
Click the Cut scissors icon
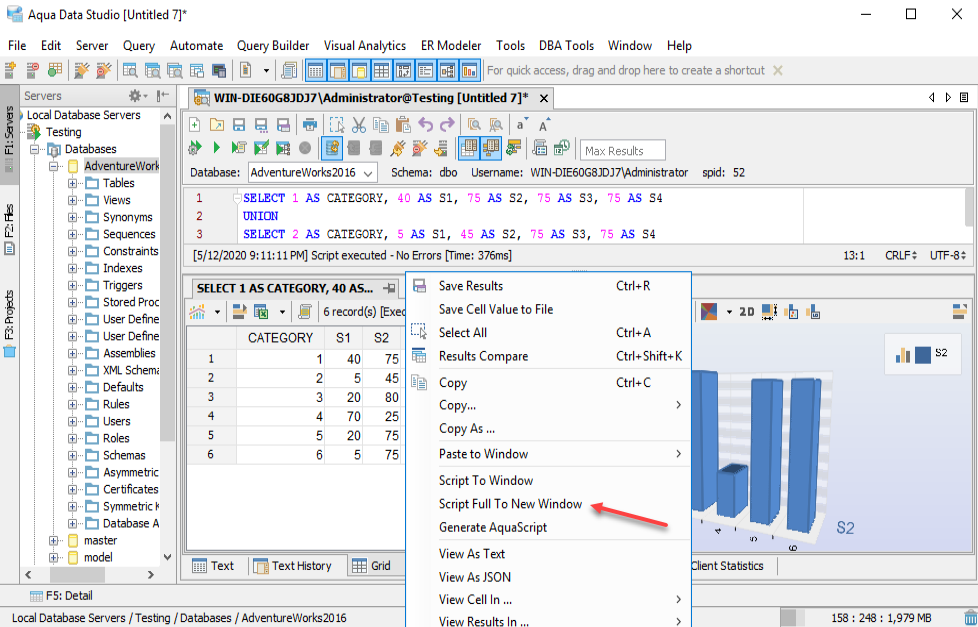coord(359,125)
